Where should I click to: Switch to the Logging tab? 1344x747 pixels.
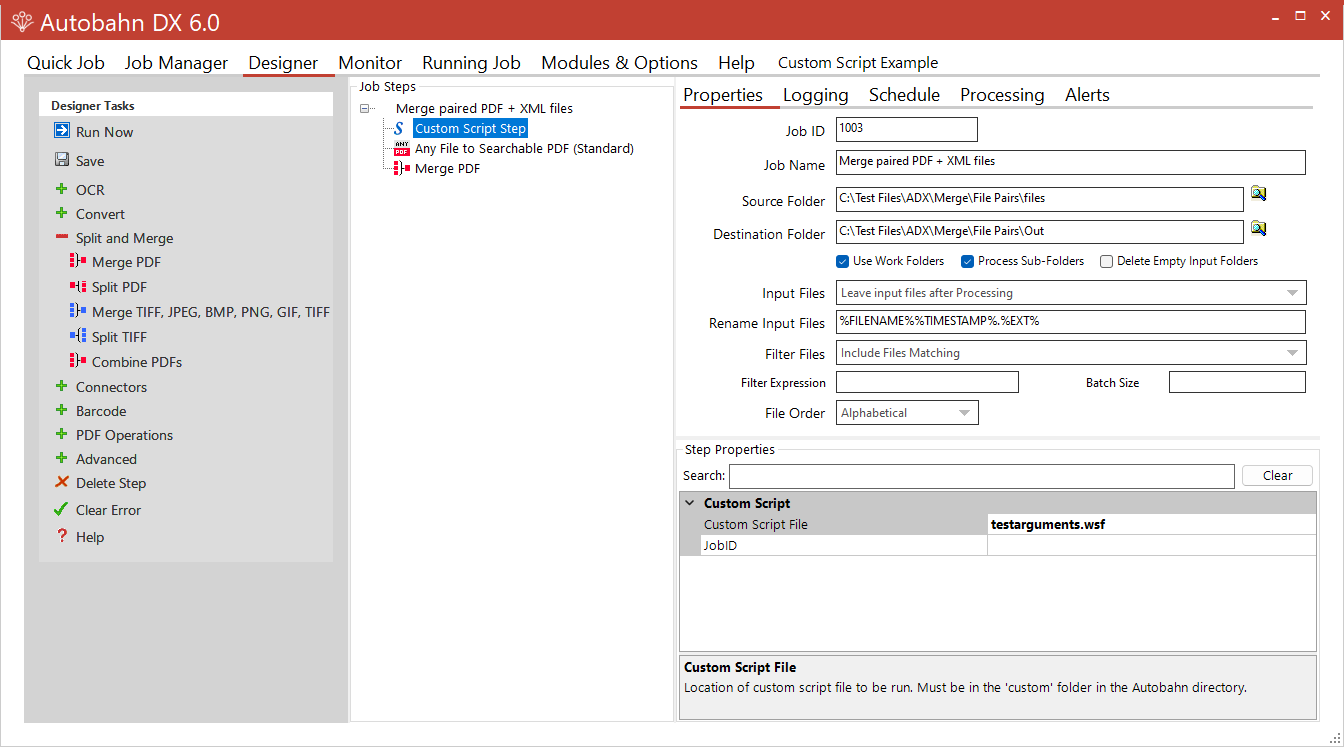815,95
